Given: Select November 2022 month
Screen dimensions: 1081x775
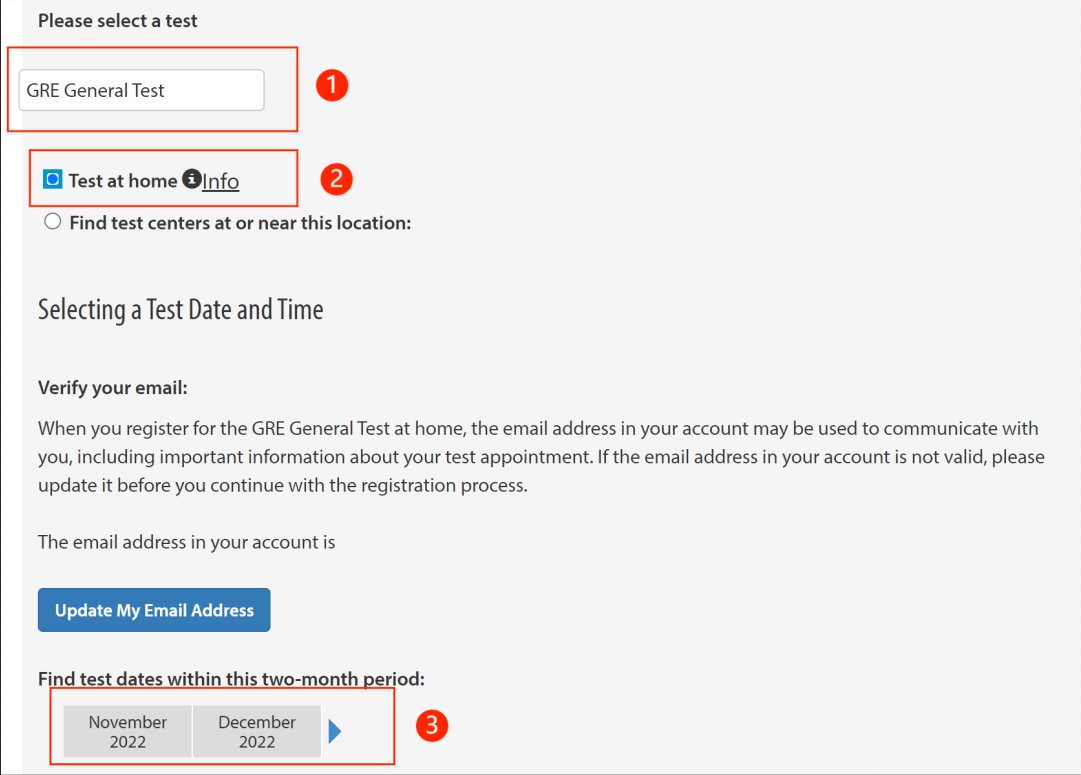Looking at the screenshot, I should tap(128, 732).
